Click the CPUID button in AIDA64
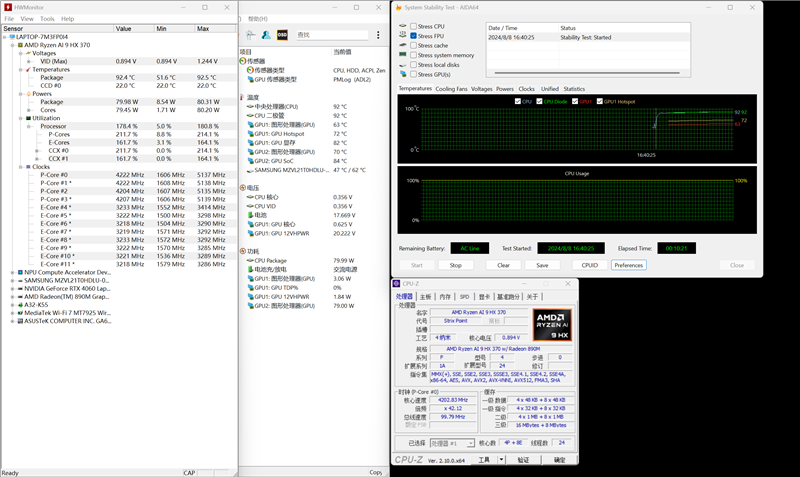 (590, 265)
